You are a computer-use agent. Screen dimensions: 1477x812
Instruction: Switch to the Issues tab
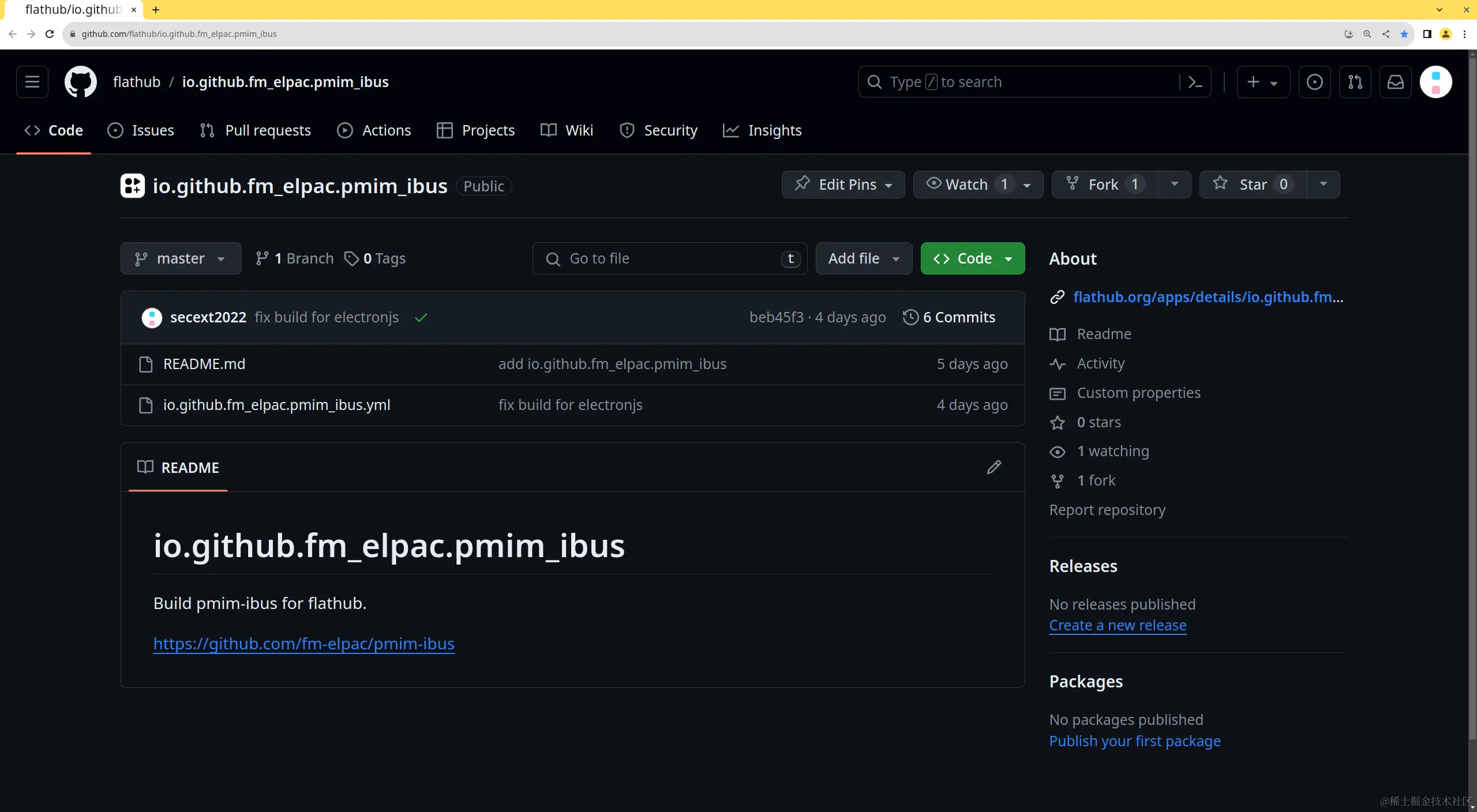(141, 130)
